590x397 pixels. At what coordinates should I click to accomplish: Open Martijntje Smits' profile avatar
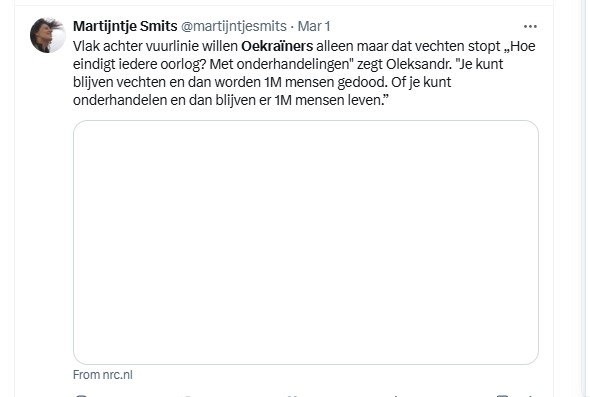tap(48, 35)
